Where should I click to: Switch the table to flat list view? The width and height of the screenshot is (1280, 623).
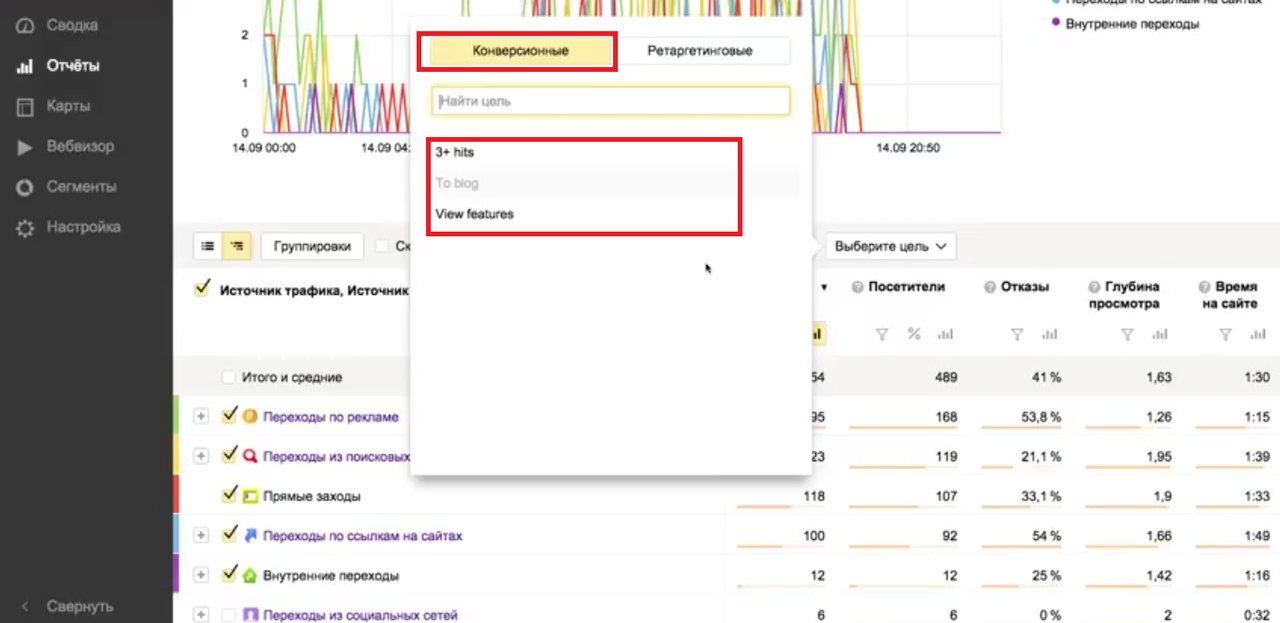(x=208, y=246)
